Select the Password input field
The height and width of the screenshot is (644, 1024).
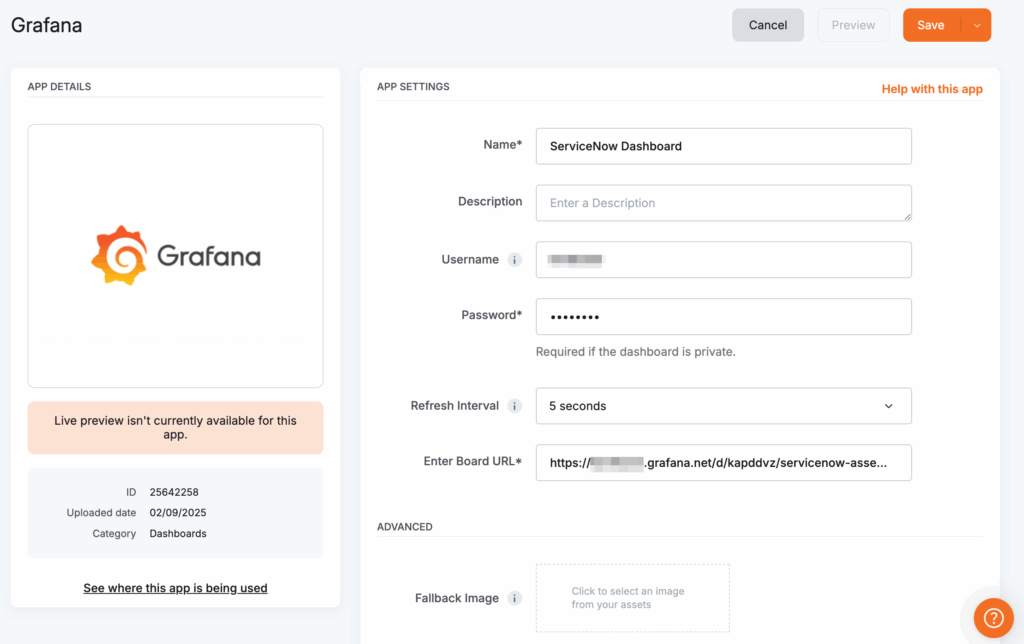coord(724,316)
